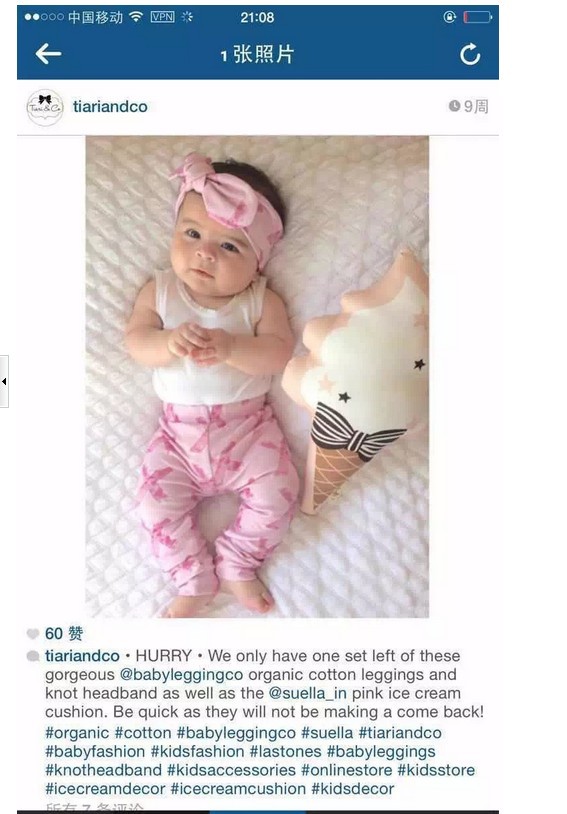Open the tiariandco profile avatar

(x=45, y=107)
